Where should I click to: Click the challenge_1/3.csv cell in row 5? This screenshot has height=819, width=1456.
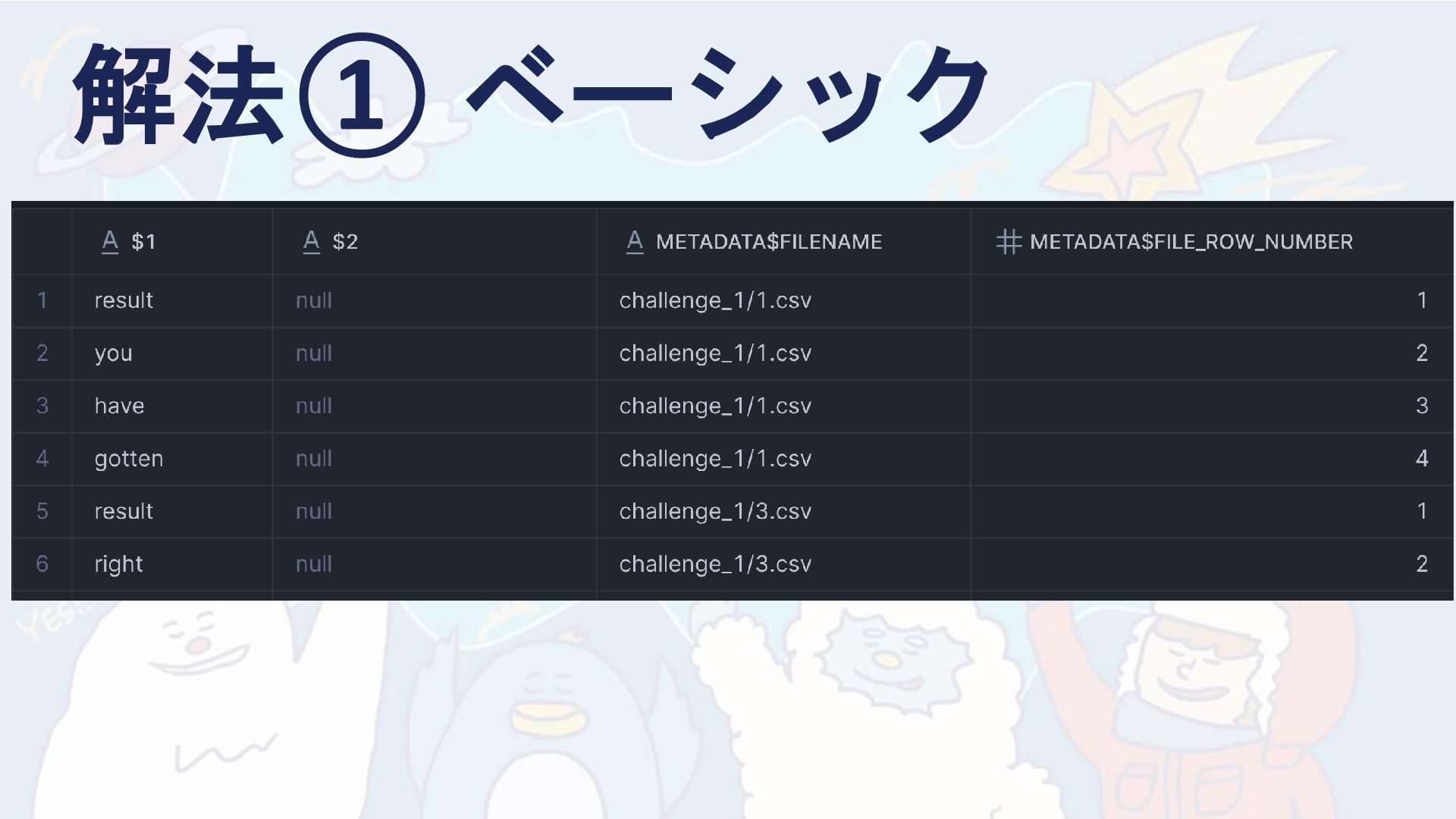(783, 511)
